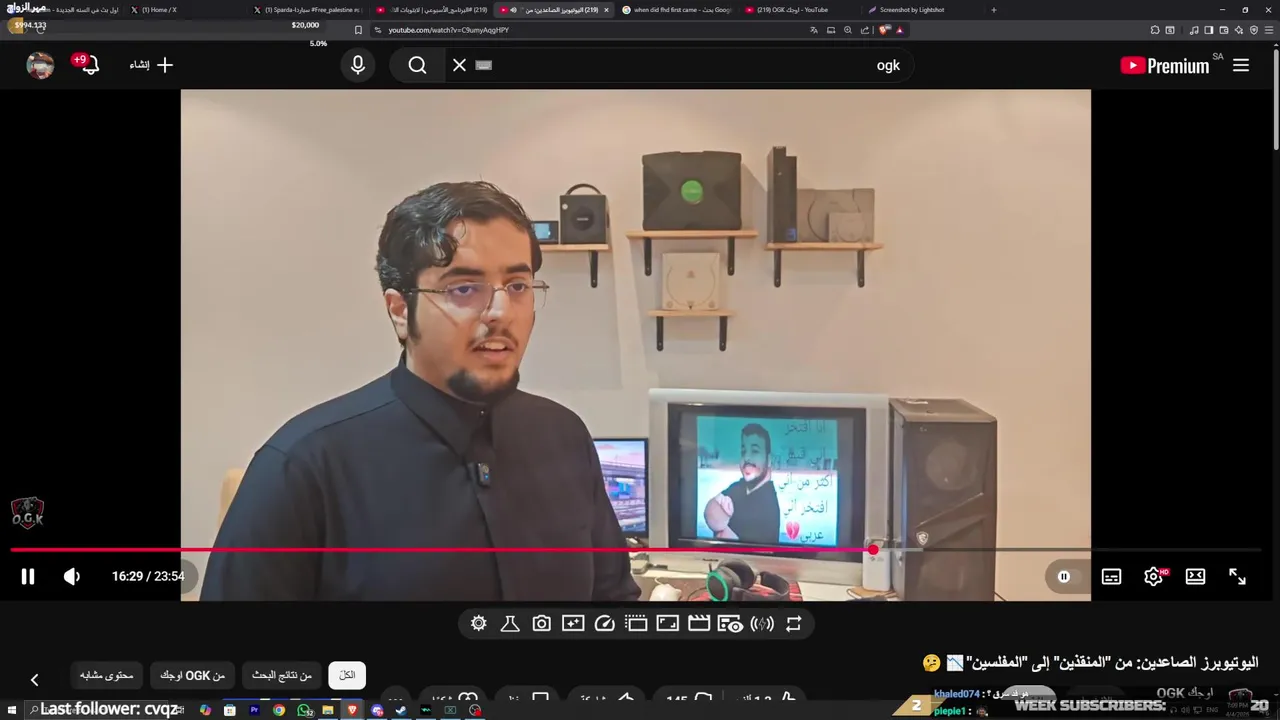Toggle cinema mode clapperboard icon
The image size is (1280, 720).
point(699,624)
